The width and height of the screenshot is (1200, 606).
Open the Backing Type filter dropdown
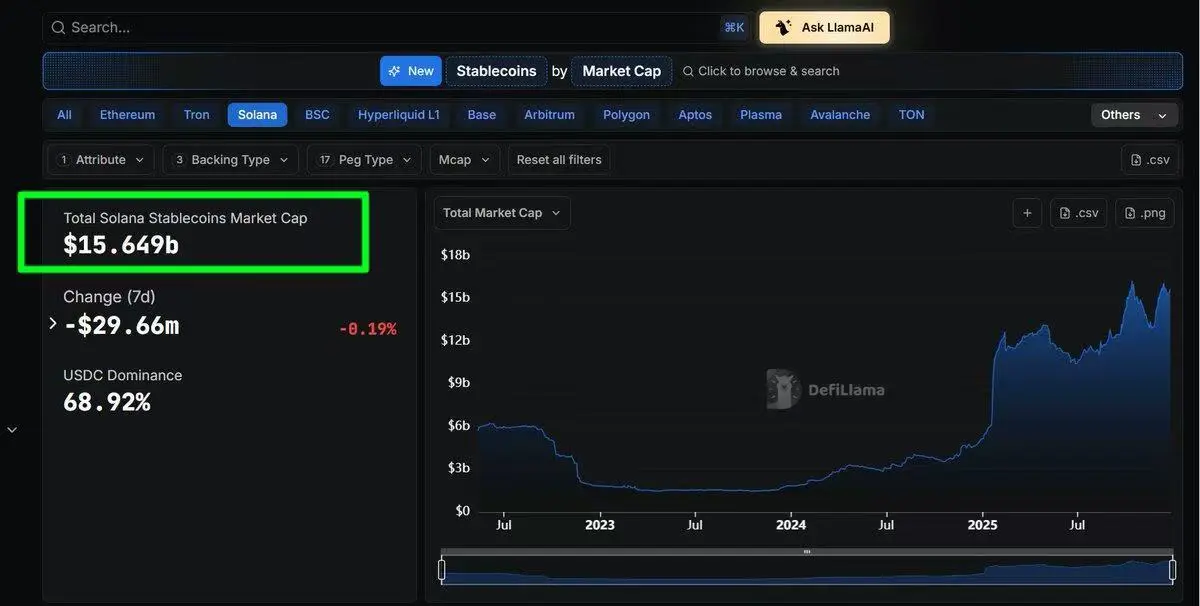click(x=231, y=160)
